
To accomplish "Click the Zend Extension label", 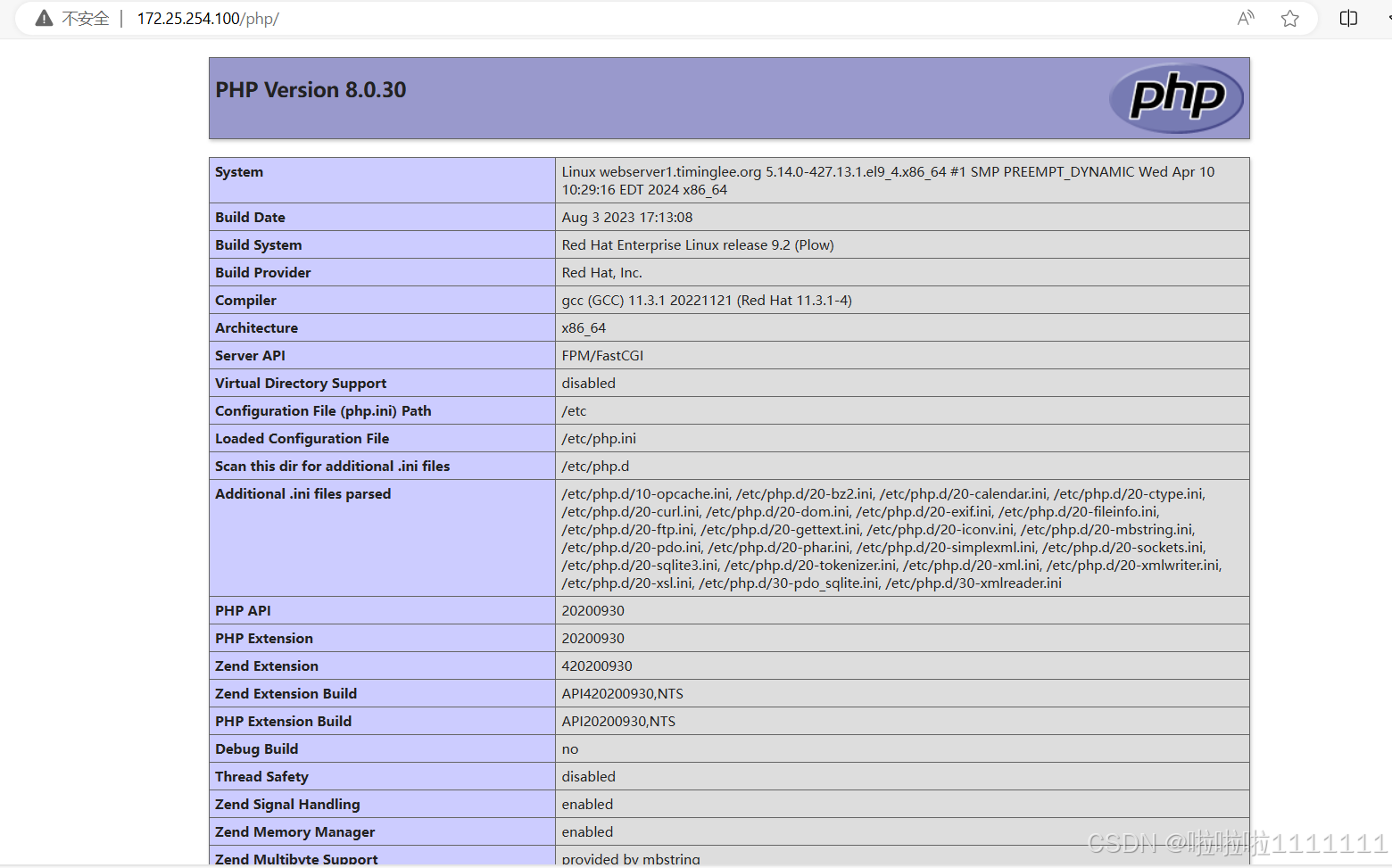I will coord(266,666).
